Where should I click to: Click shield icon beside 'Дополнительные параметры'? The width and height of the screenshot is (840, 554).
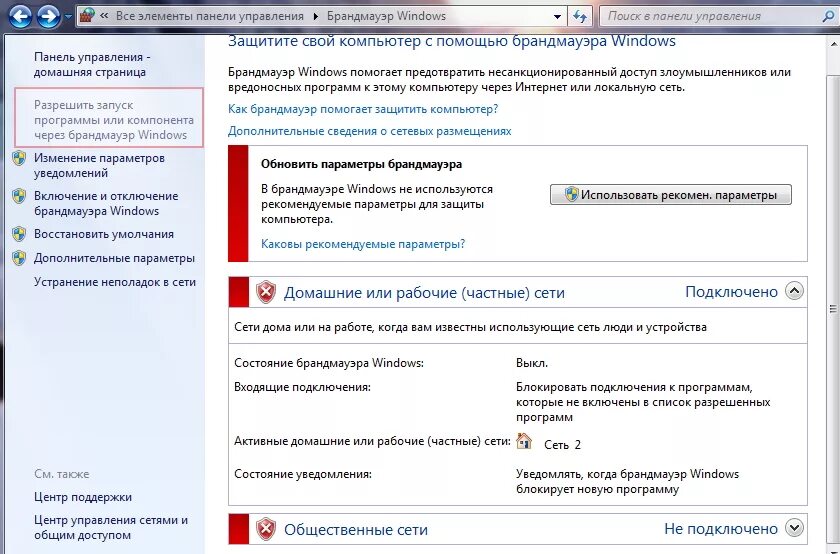tap(19, 258)
